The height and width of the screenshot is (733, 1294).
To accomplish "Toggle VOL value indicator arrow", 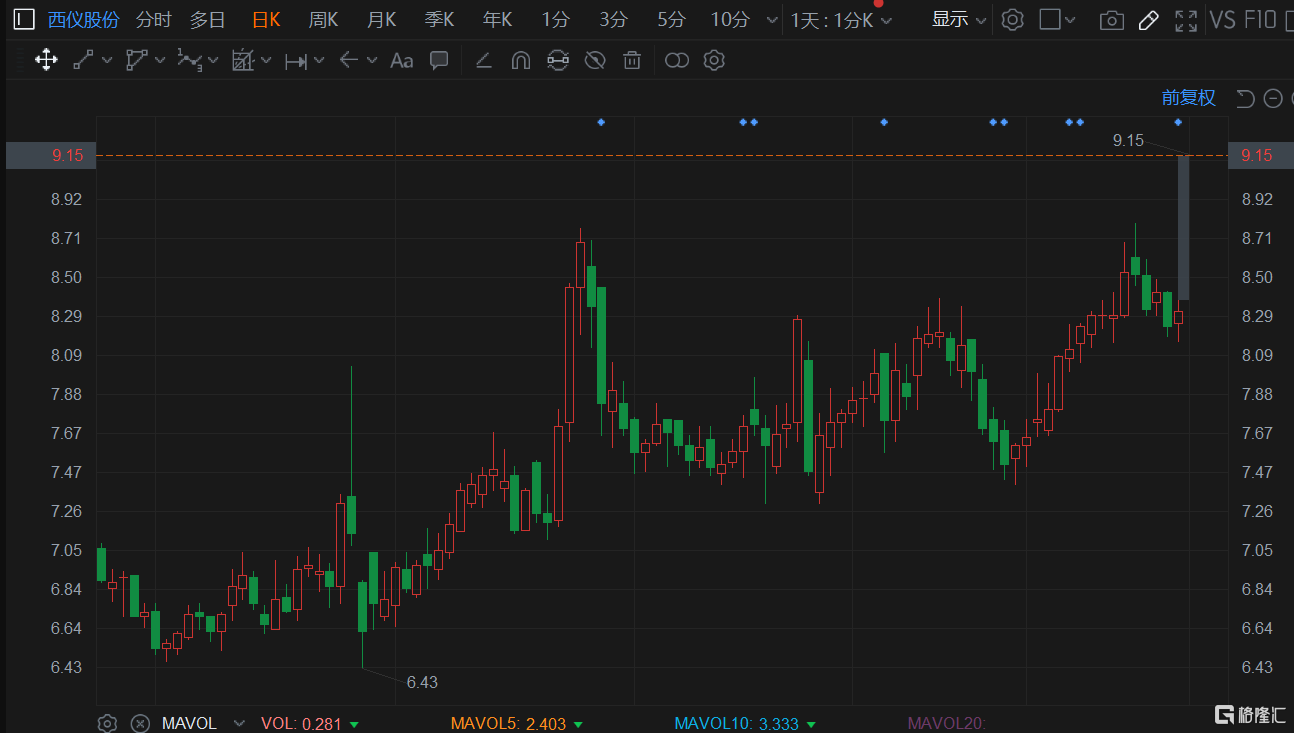I will click(354, 724).
